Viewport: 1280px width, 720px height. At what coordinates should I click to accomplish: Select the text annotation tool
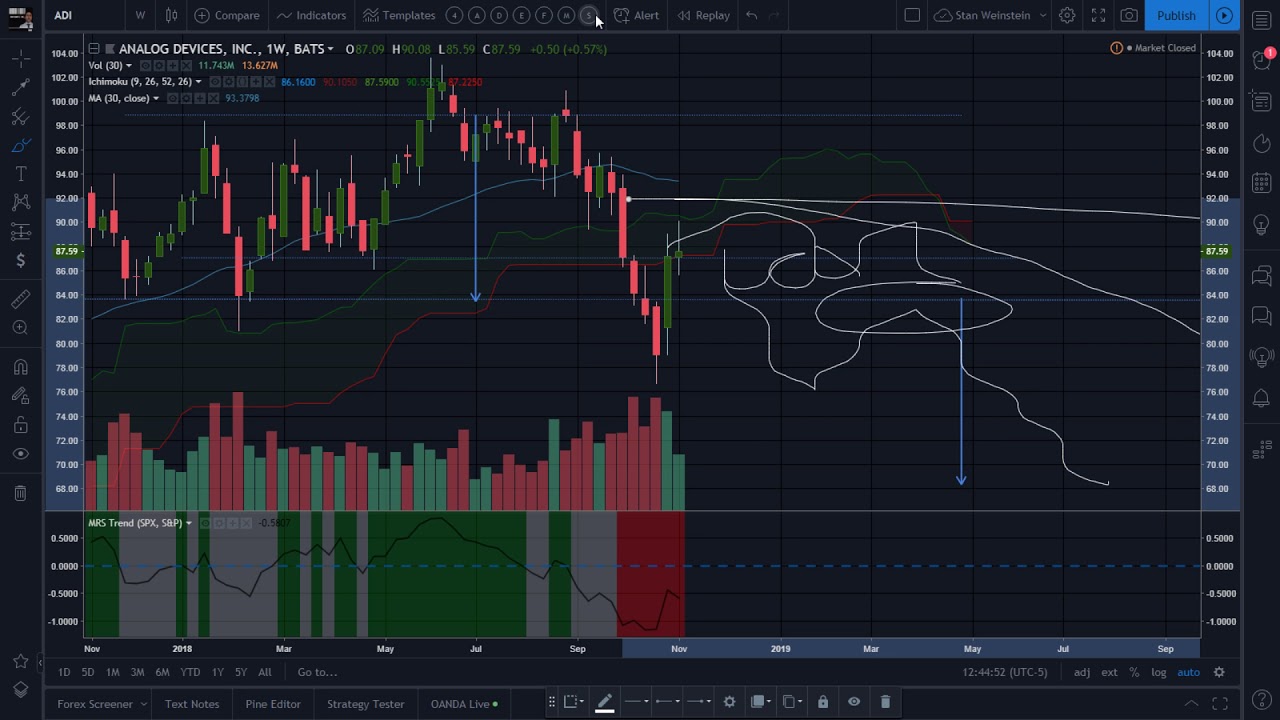tap(20, 175)
